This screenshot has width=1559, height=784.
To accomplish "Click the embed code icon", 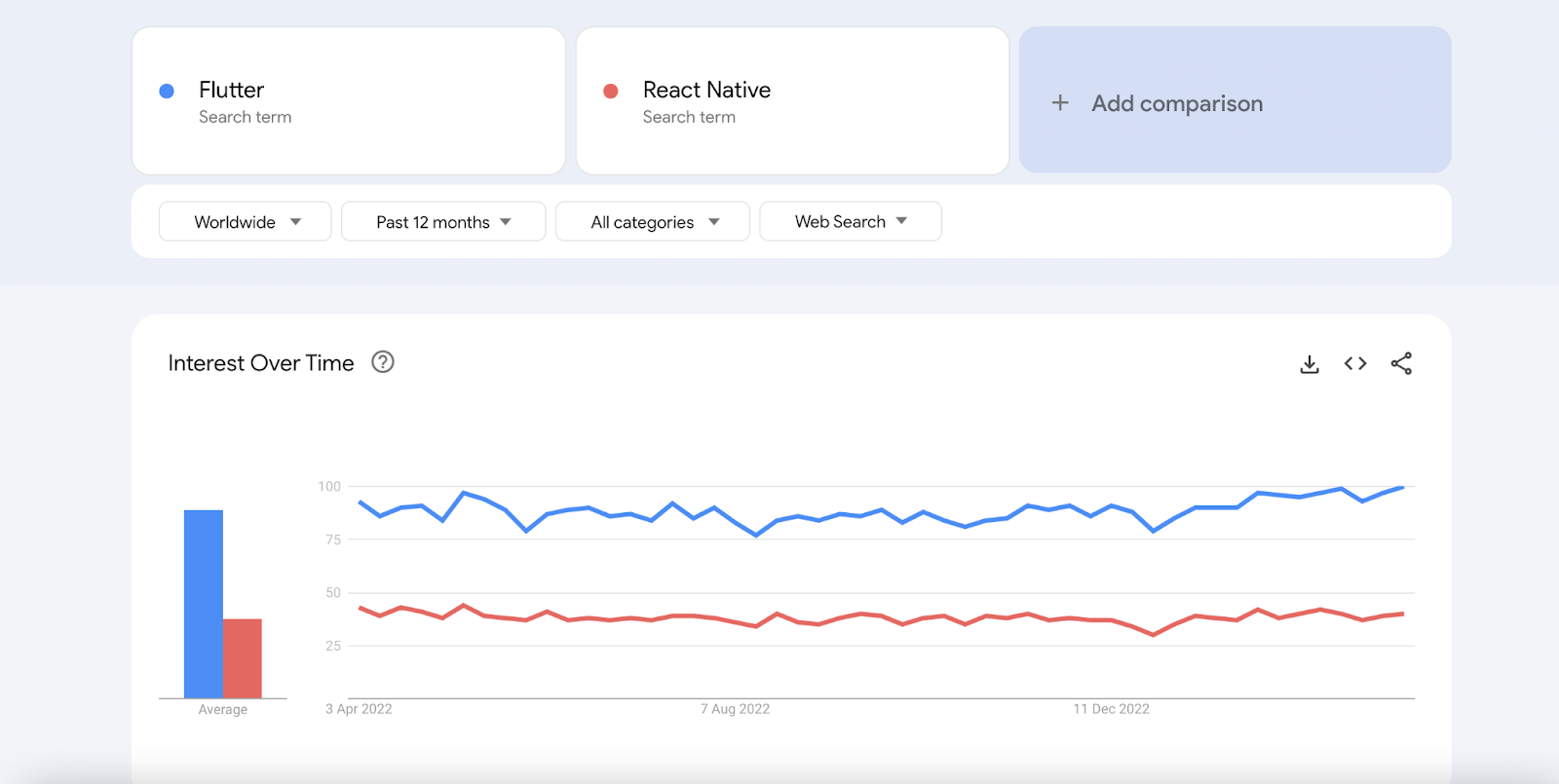I will 1355,363.
